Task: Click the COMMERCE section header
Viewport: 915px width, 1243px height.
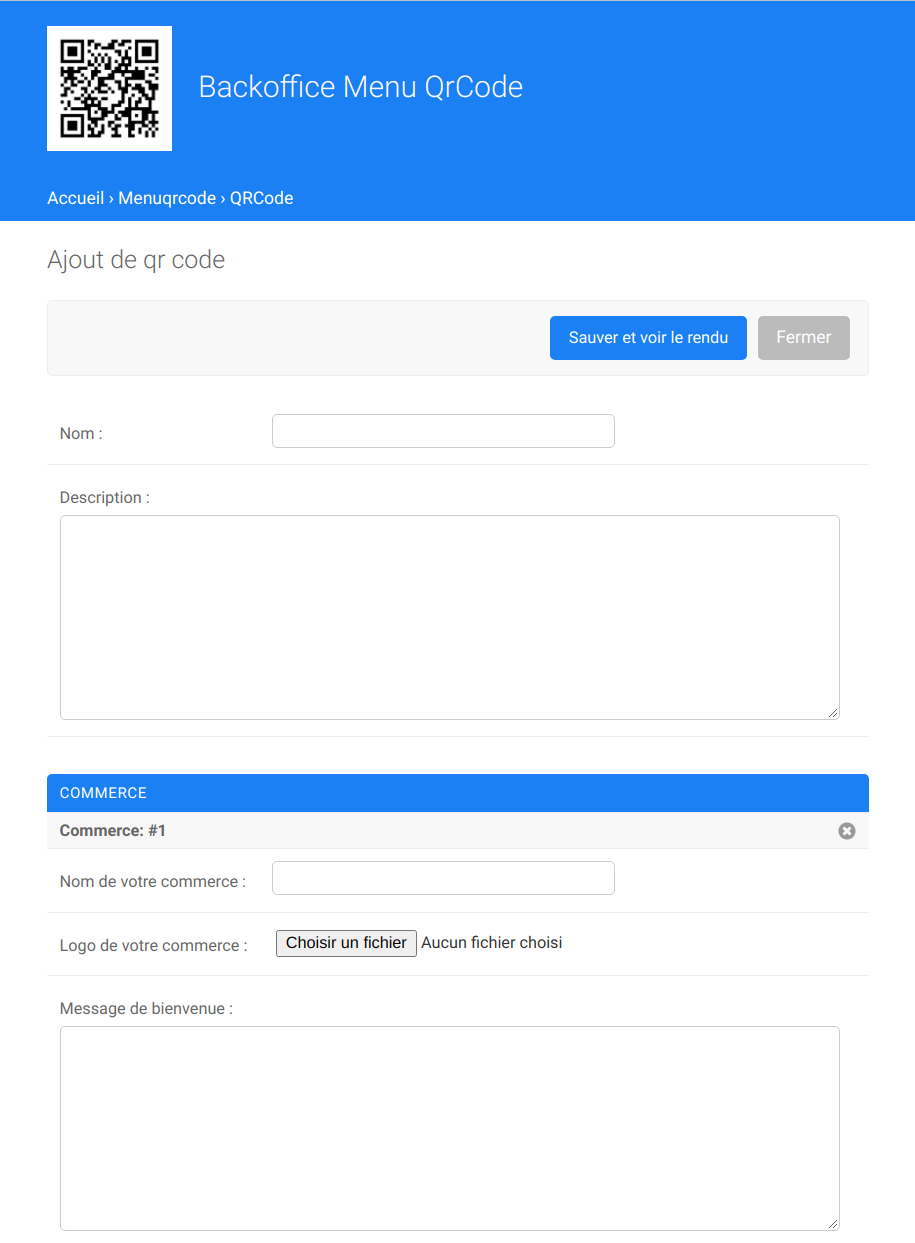Action: [x=458, y=793]
